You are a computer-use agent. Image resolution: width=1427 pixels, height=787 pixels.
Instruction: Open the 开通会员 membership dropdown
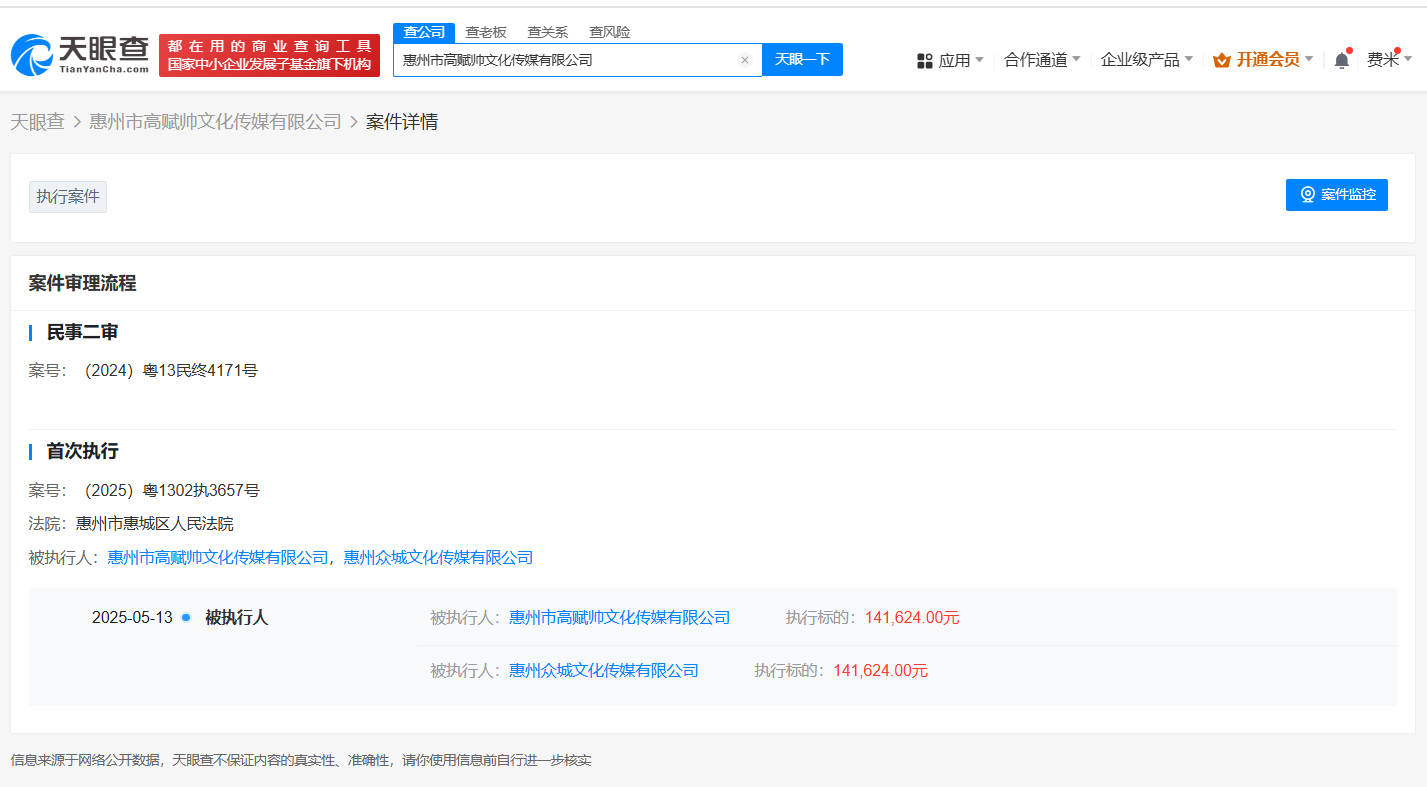[x=1263, y=60]
